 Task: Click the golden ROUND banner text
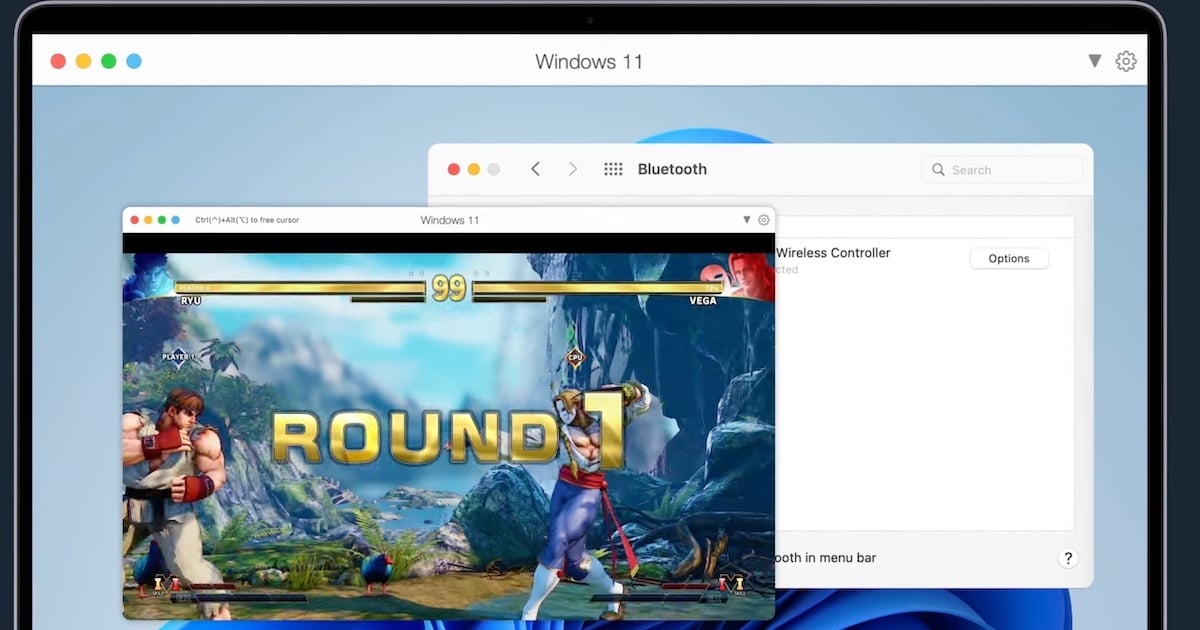pyautogui.click(x=415, y=440)
